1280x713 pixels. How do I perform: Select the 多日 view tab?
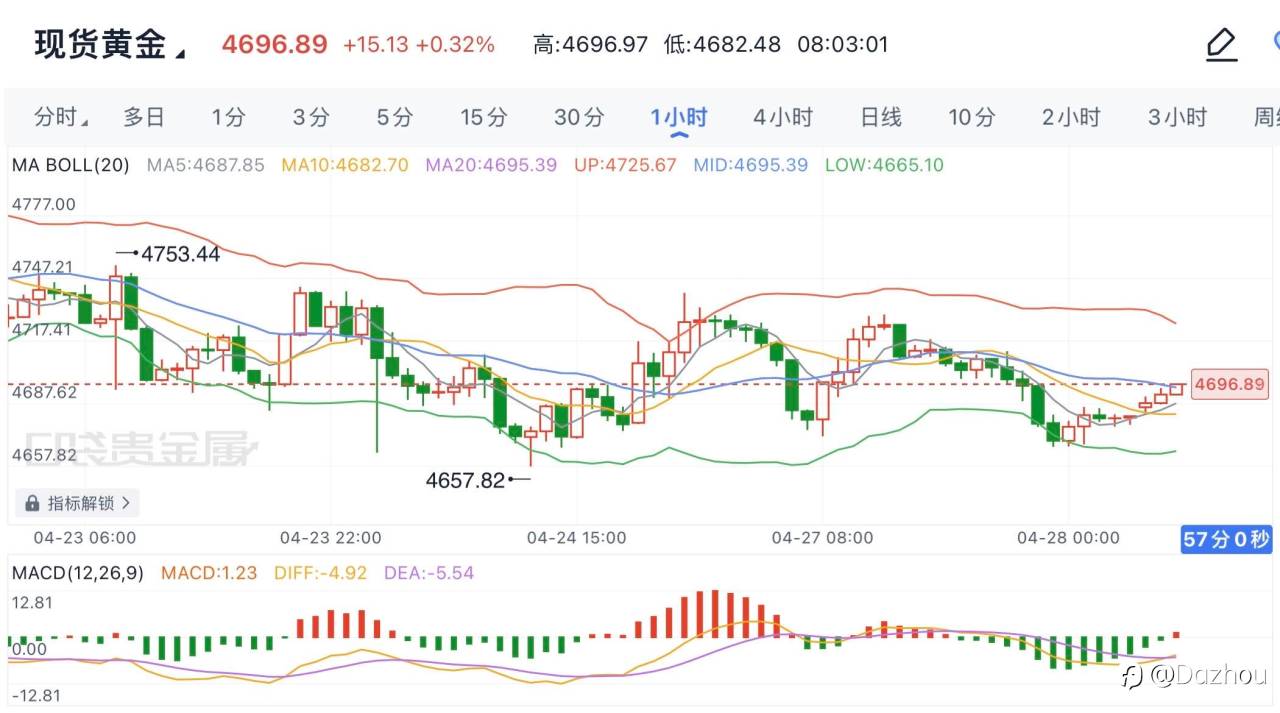[144, 117]
